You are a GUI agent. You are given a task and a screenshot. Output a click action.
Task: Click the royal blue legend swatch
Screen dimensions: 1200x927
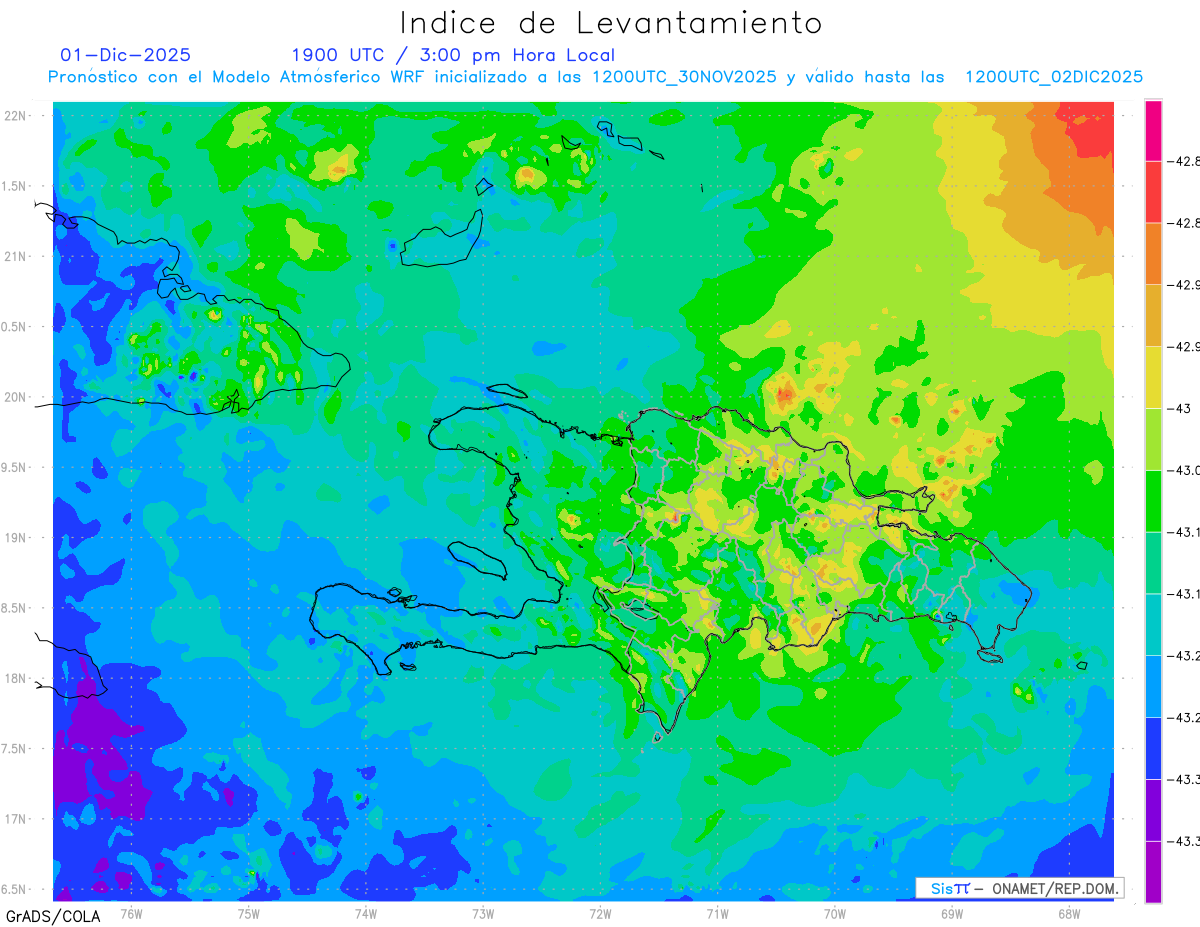(1153, 748)
